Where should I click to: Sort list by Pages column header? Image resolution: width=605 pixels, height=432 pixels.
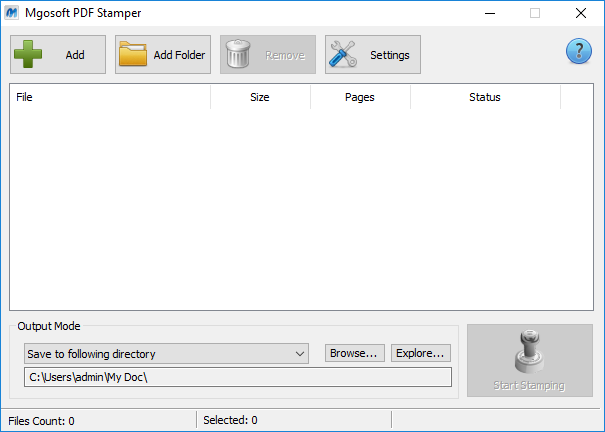point(360,97)
